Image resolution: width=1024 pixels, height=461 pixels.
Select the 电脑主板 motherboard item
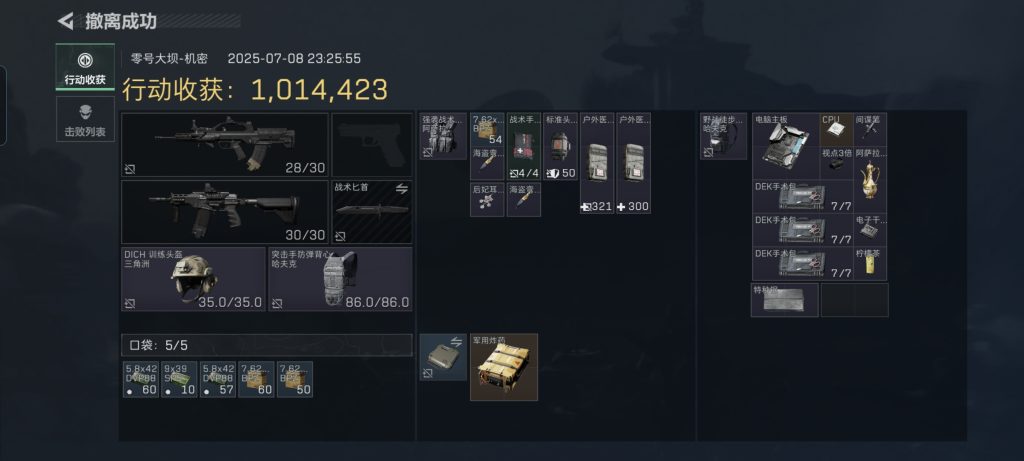pyautogui.click(x=786, y=146)
